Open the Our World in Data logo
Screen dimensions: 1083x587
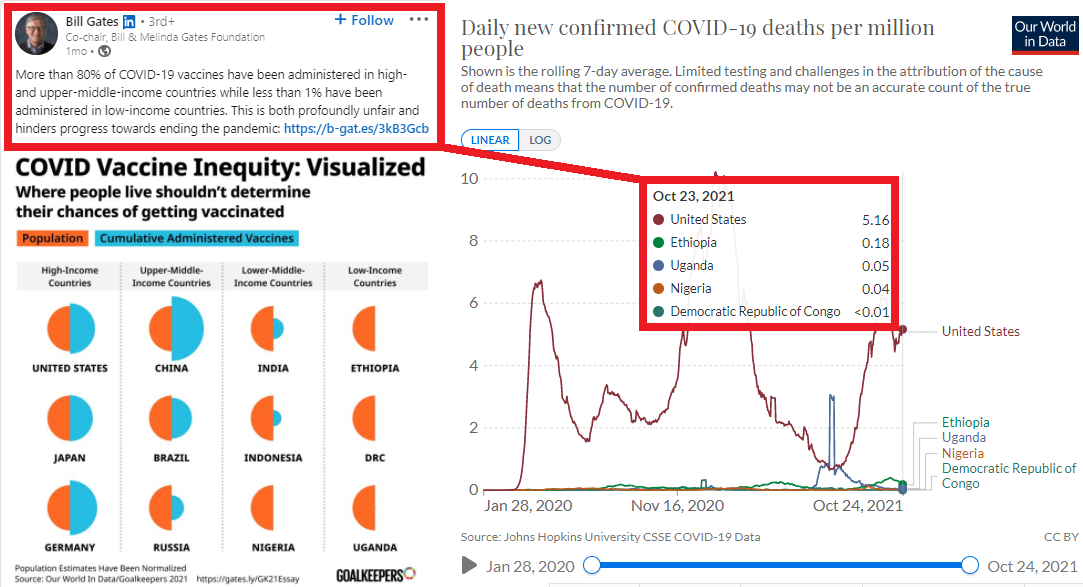pos(1045,33)
